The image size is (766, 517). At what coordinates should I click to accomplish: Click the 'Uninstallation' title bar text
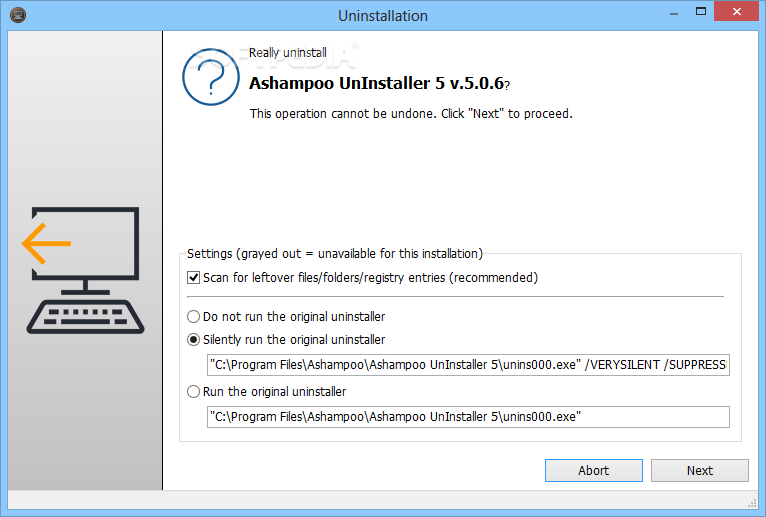pos(382,15)
